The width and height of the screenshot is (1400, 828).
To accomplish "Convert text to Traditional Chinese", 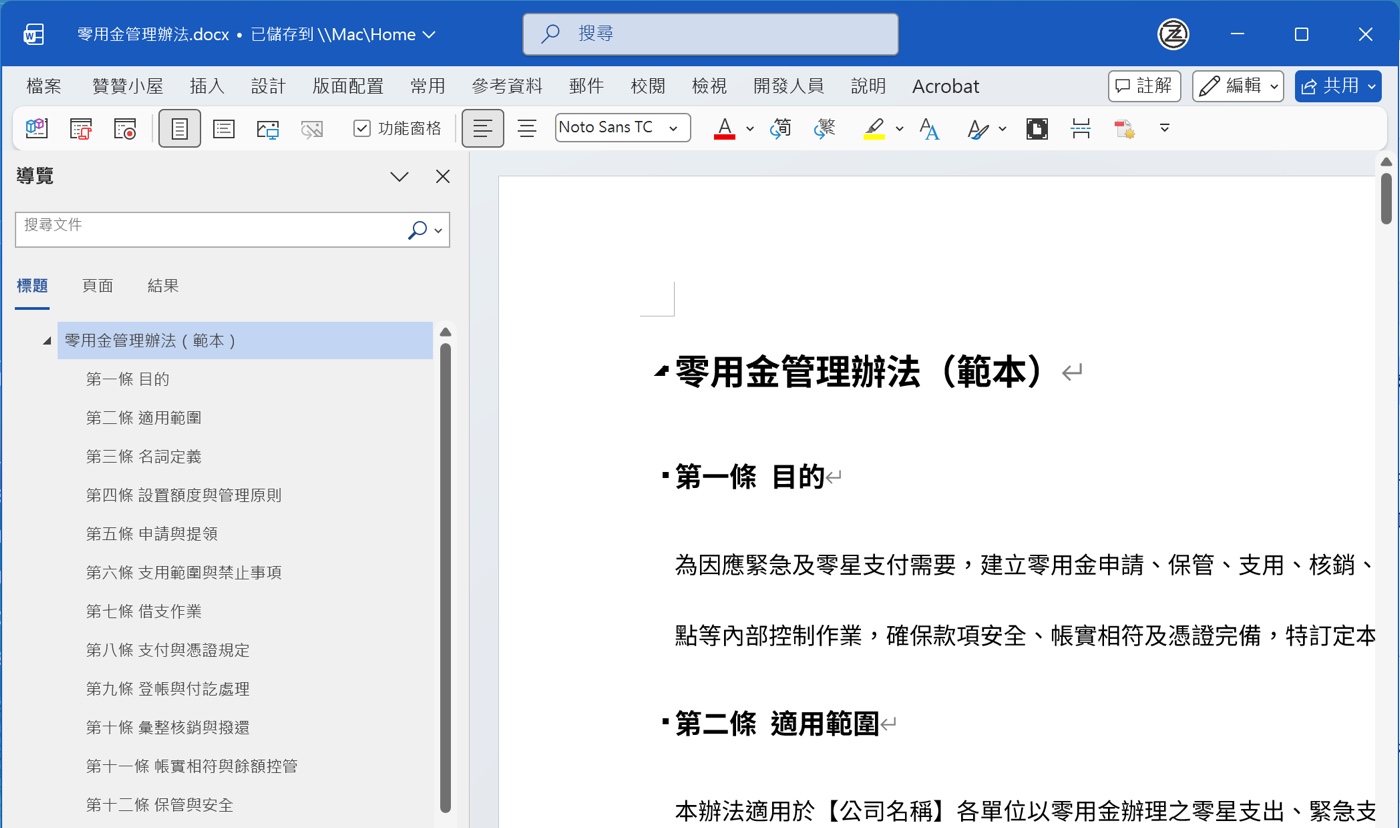I will [x=825, y=128].
